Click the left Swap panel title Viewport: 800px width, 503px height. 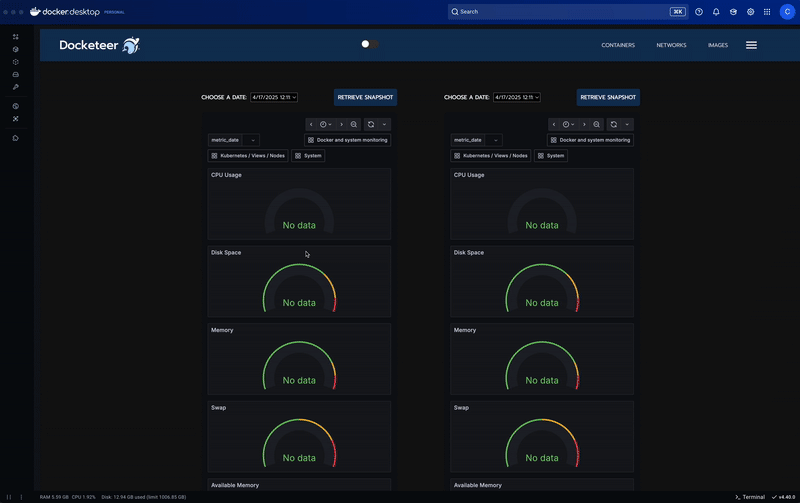pos(218,408)
